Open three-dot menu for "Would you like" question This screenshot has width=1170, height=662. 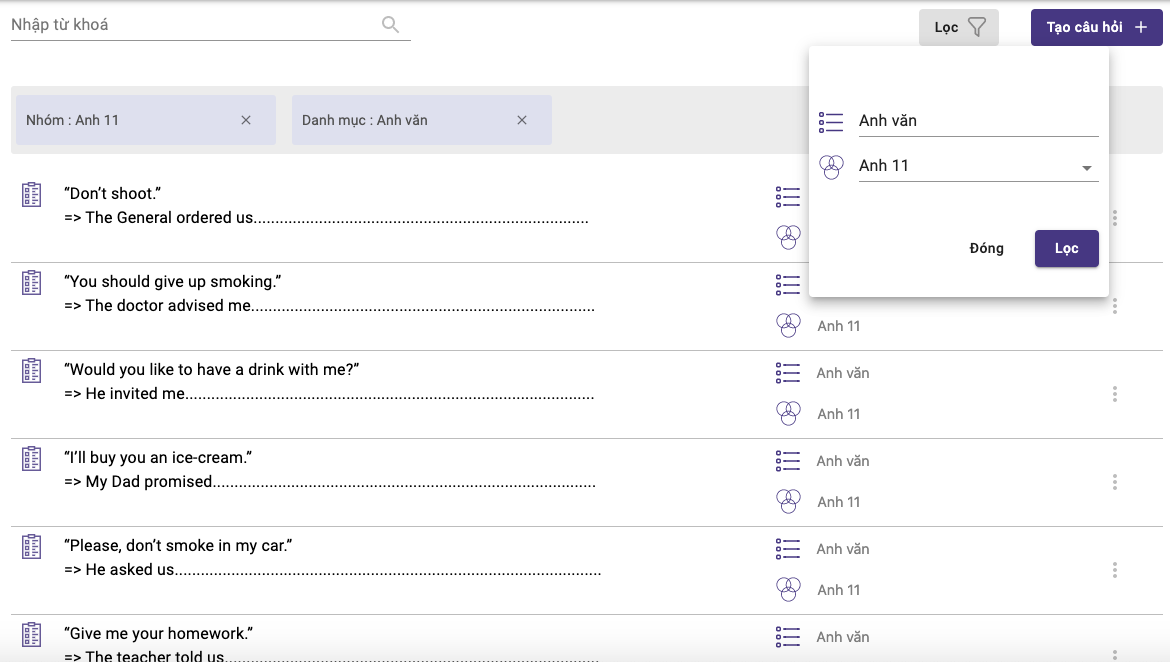click(x=1114, y=394)
